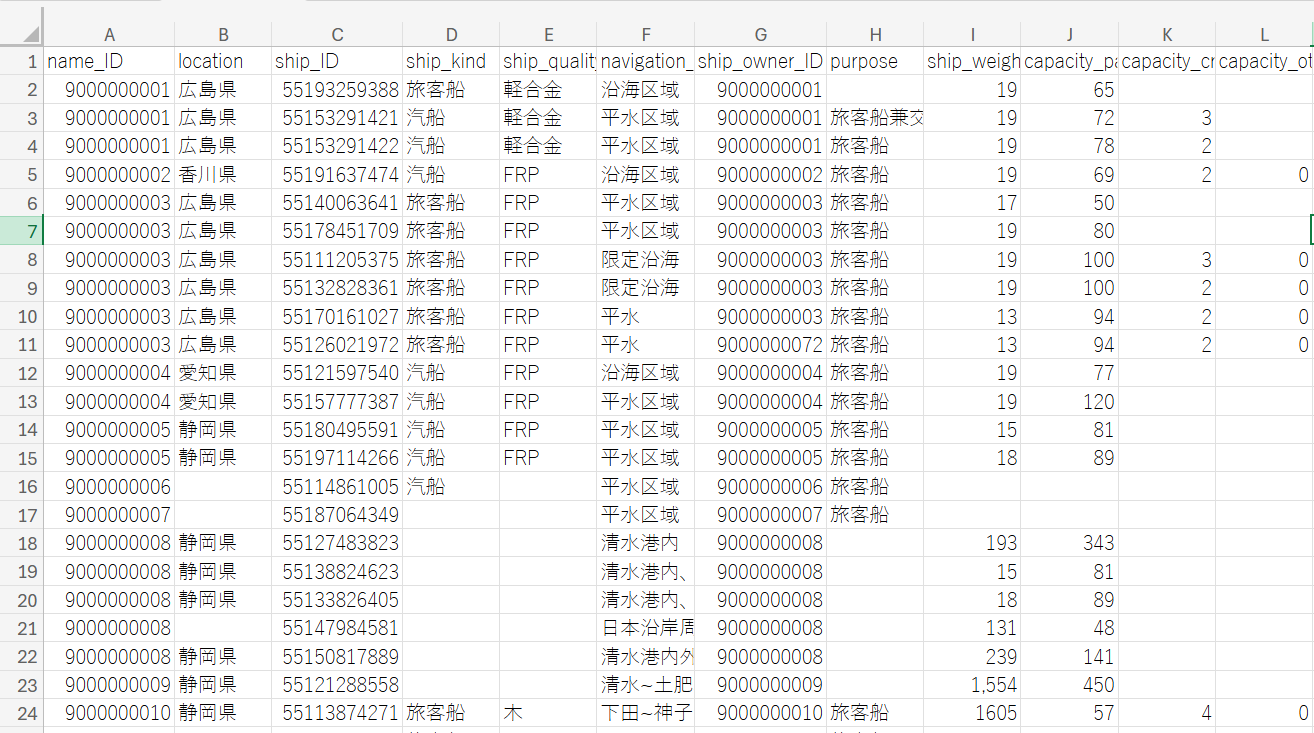Click cell 55133826405
1314x733 pixels.
pos(337,600)
